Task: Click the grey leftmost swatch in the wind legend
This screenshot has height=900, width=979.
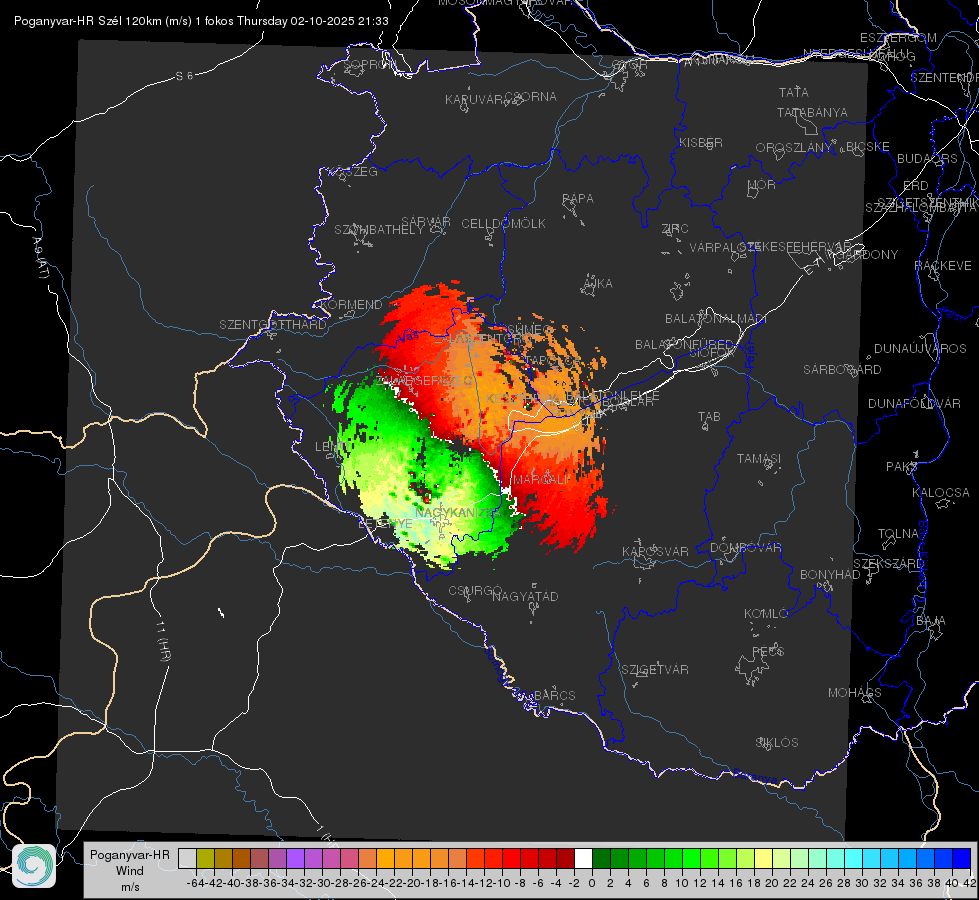Action: 187,858
